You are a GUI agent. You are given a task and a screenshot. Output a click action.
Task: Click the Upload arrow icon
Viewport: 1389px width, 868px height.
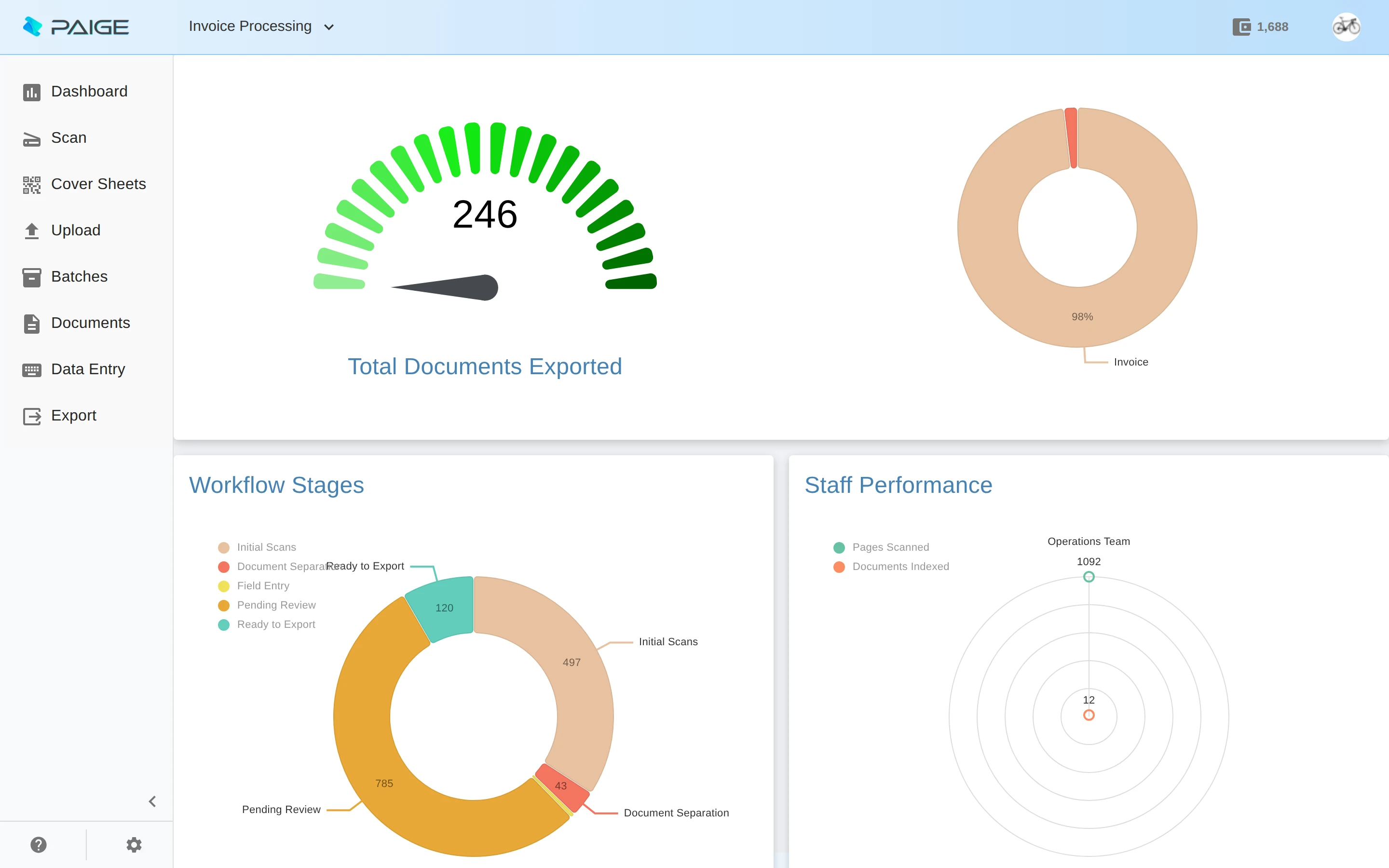[31, 231]
